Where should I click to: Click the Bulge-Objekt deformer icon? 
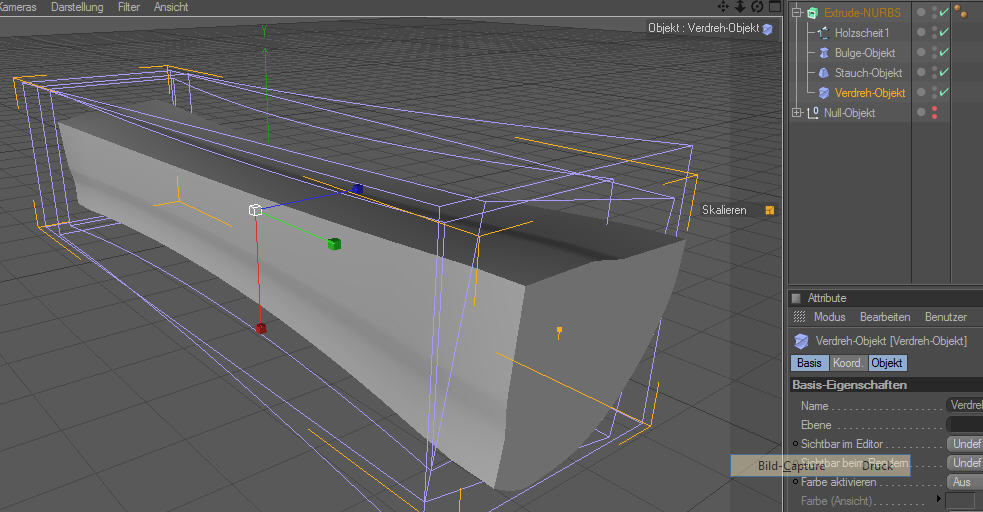click(x=824, y=53)
